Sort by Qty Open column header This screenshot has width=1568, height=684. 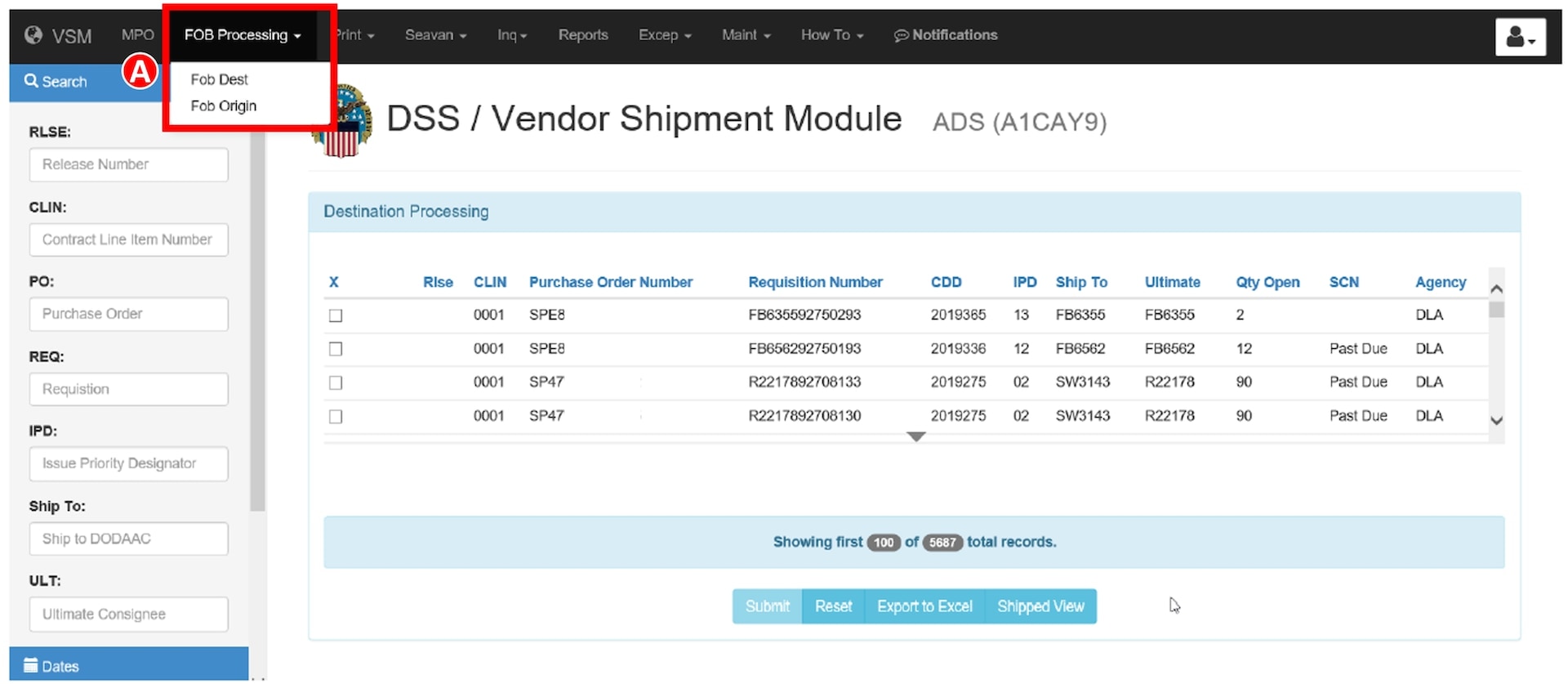click(1267, 282)
